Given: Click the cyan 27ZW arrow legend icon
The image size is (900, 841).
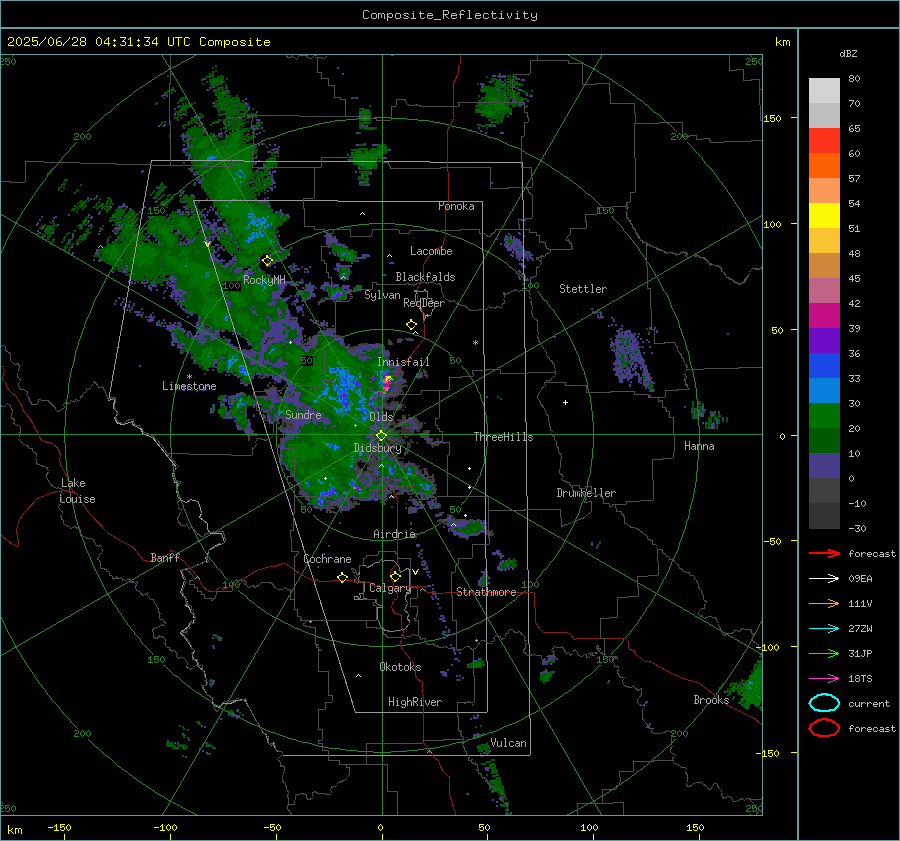Looking at the screenshot, I should (824, 629).
